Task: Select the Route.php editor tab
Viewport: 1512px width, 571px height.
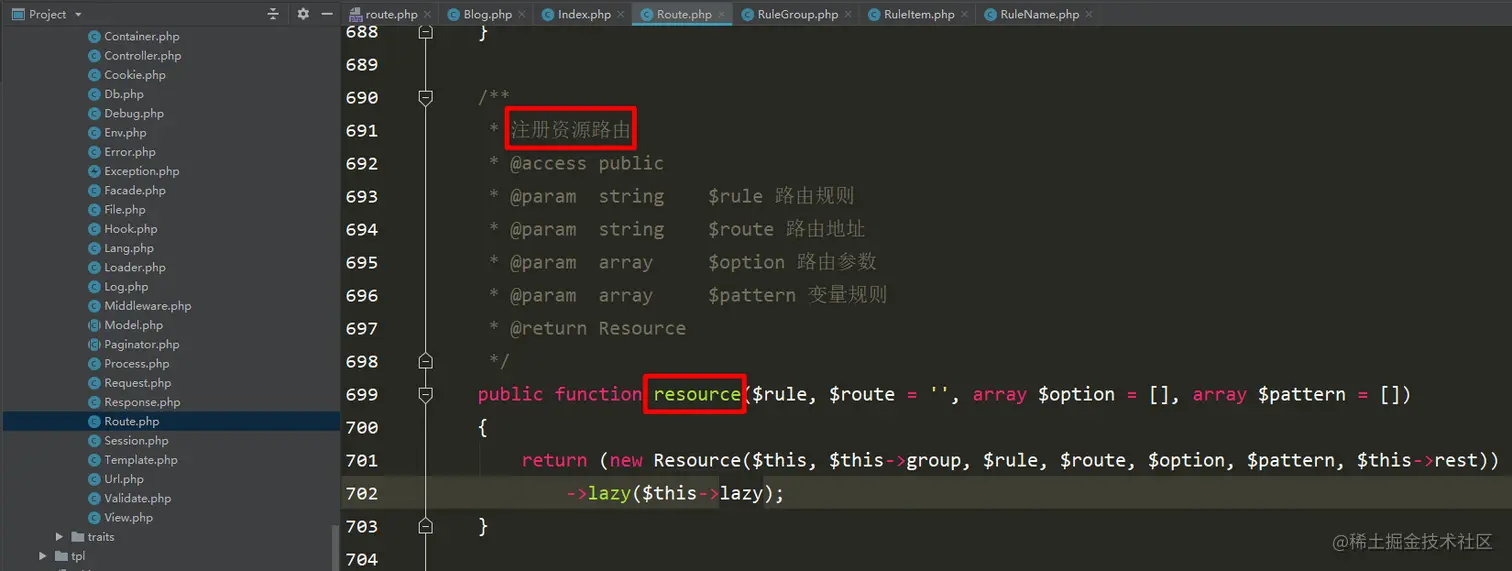Action: (x=683, y=14)
